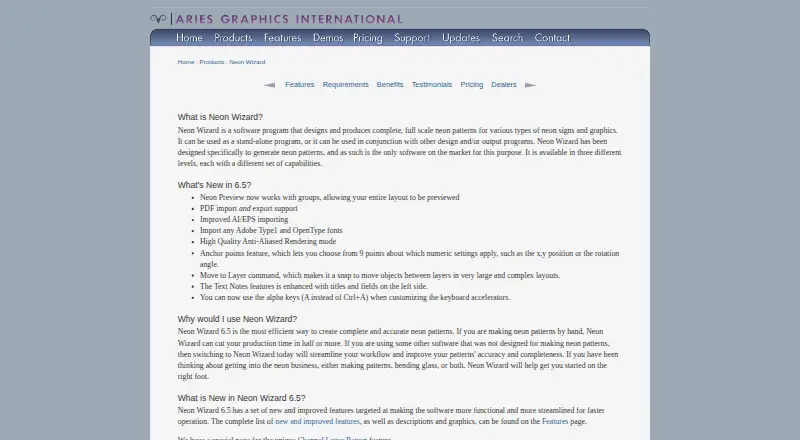800x440 pixels.
Task: Click the Home breadcrumb link
Action: point(186,62)
